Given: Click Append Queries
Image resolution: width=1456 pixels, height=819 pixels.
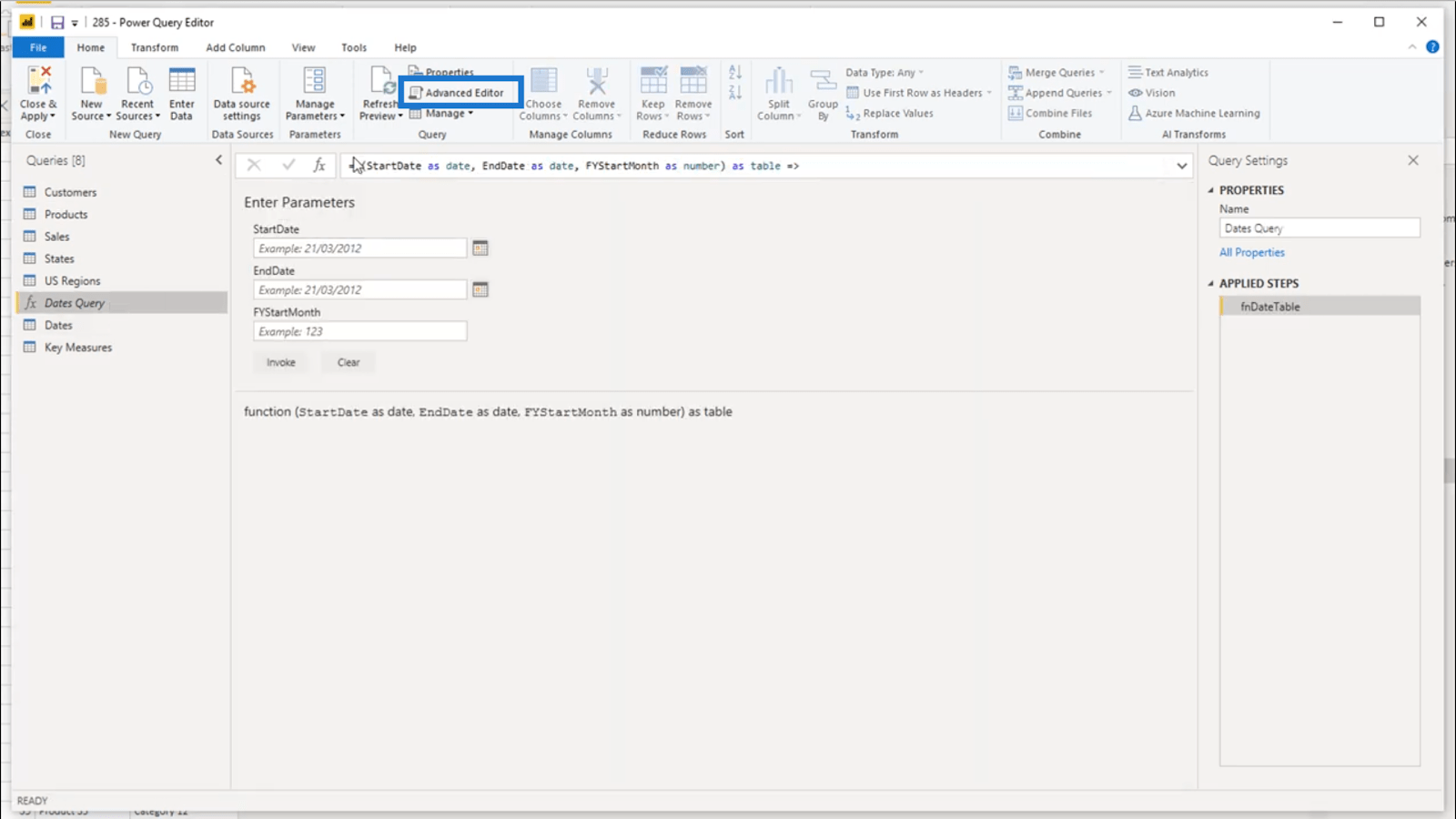Looking at the screenshot, I should click(1059, 93).
